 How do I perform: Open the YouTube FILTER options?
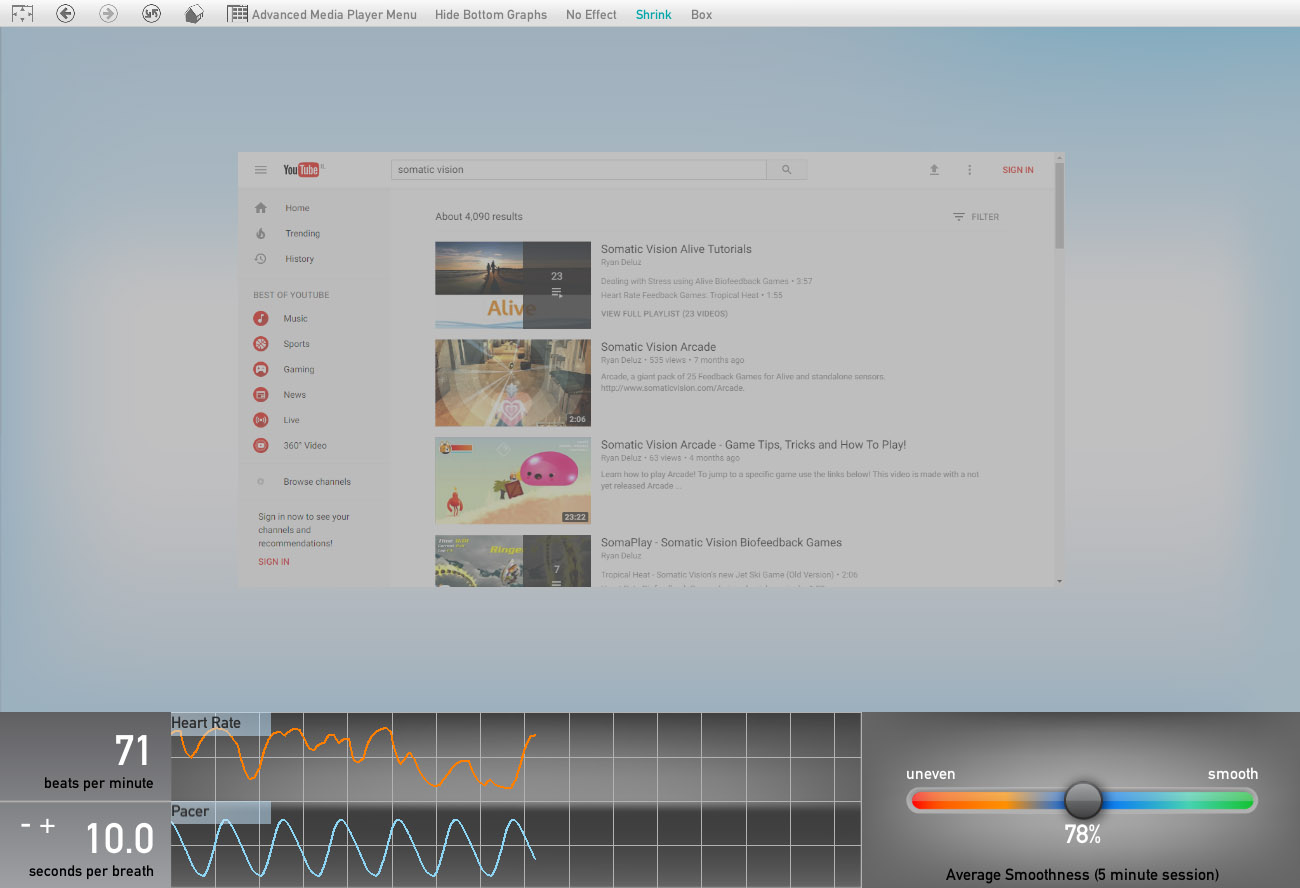click(975, 217)
